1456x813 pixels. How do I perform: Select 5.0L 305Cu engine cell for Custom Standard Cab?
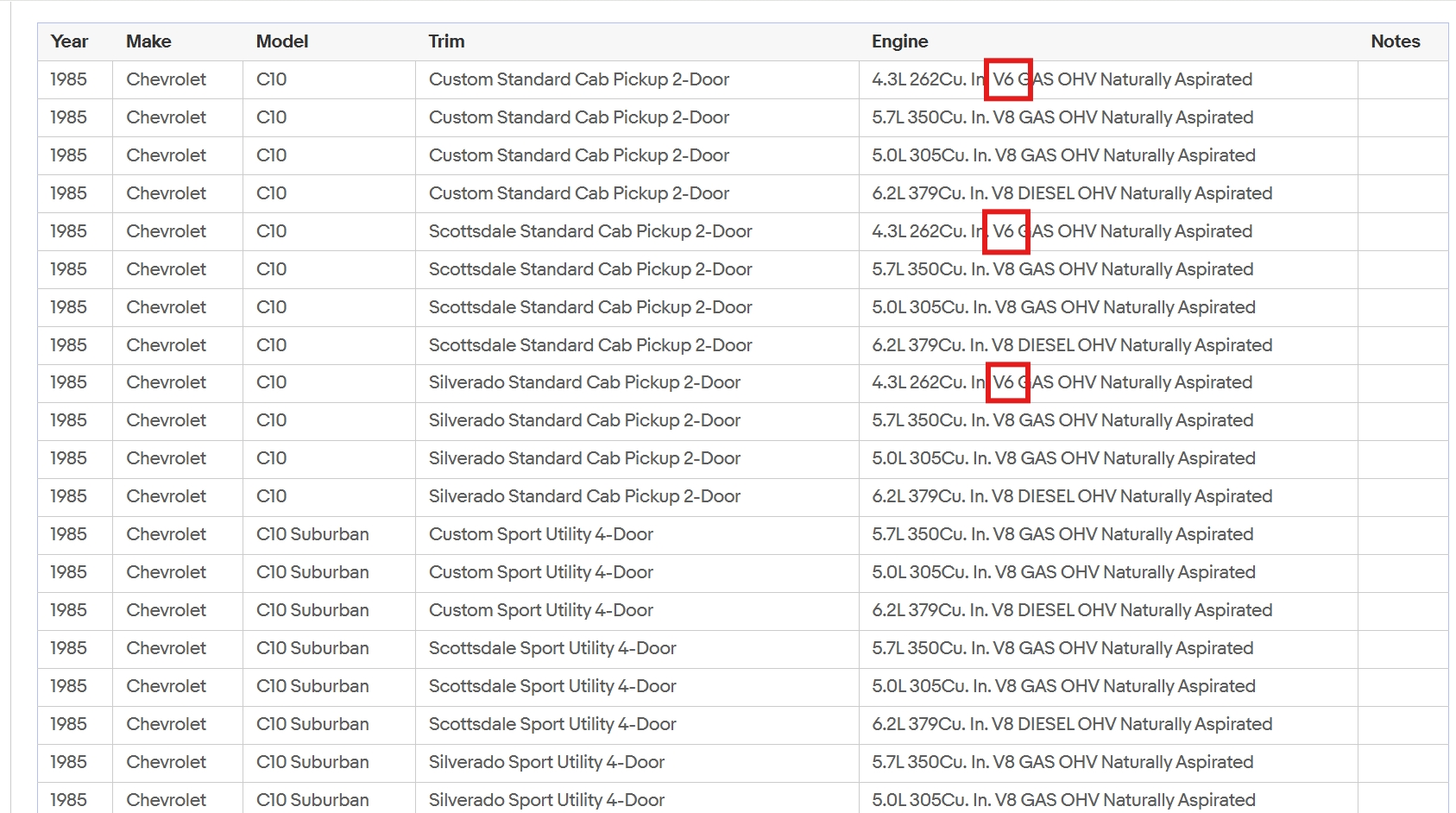click(x=1108, y=155)
